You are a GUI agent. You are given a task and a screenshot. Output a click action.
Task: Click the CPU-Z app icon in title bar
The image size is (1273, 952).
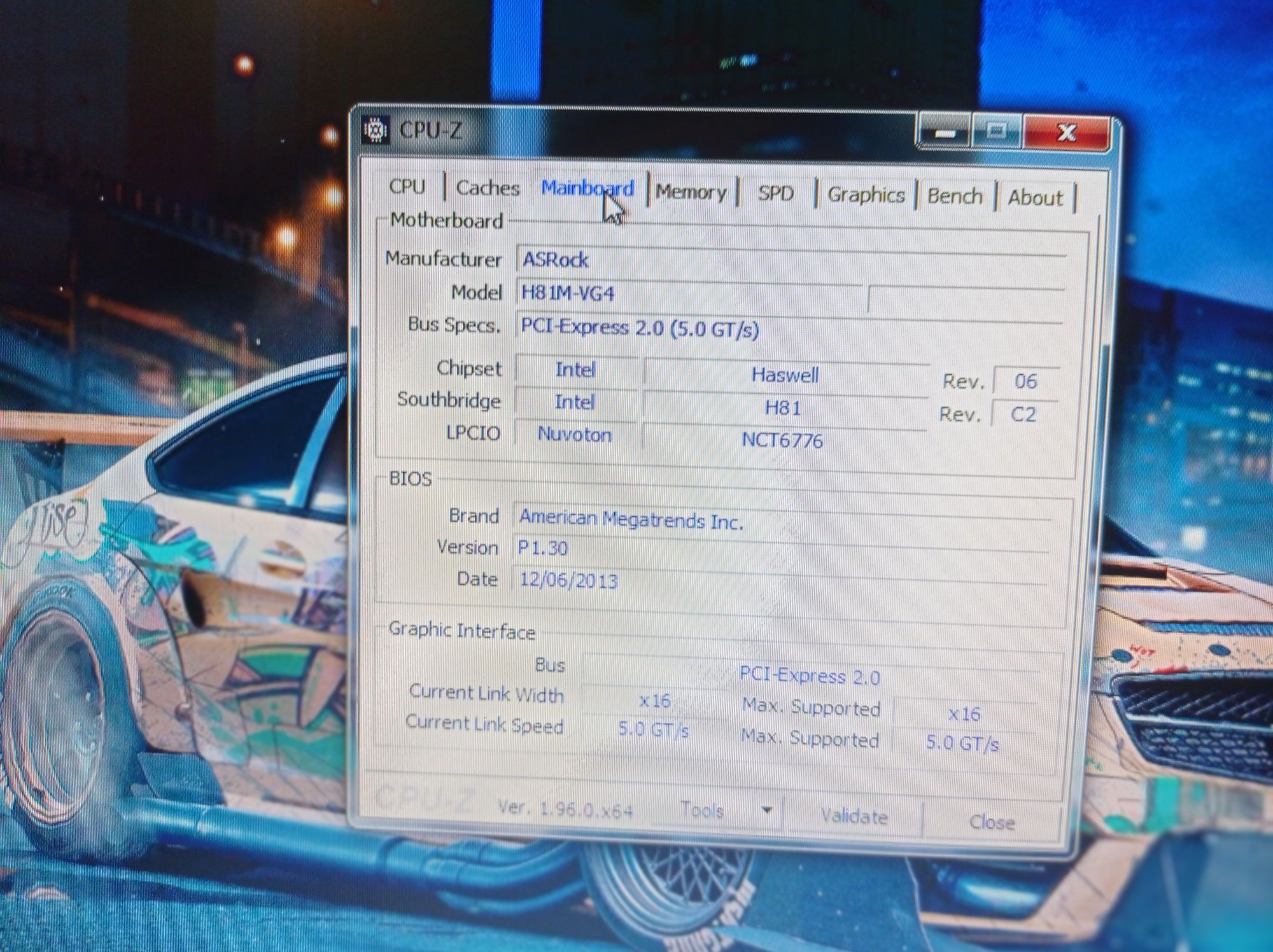tap(376, 130)
